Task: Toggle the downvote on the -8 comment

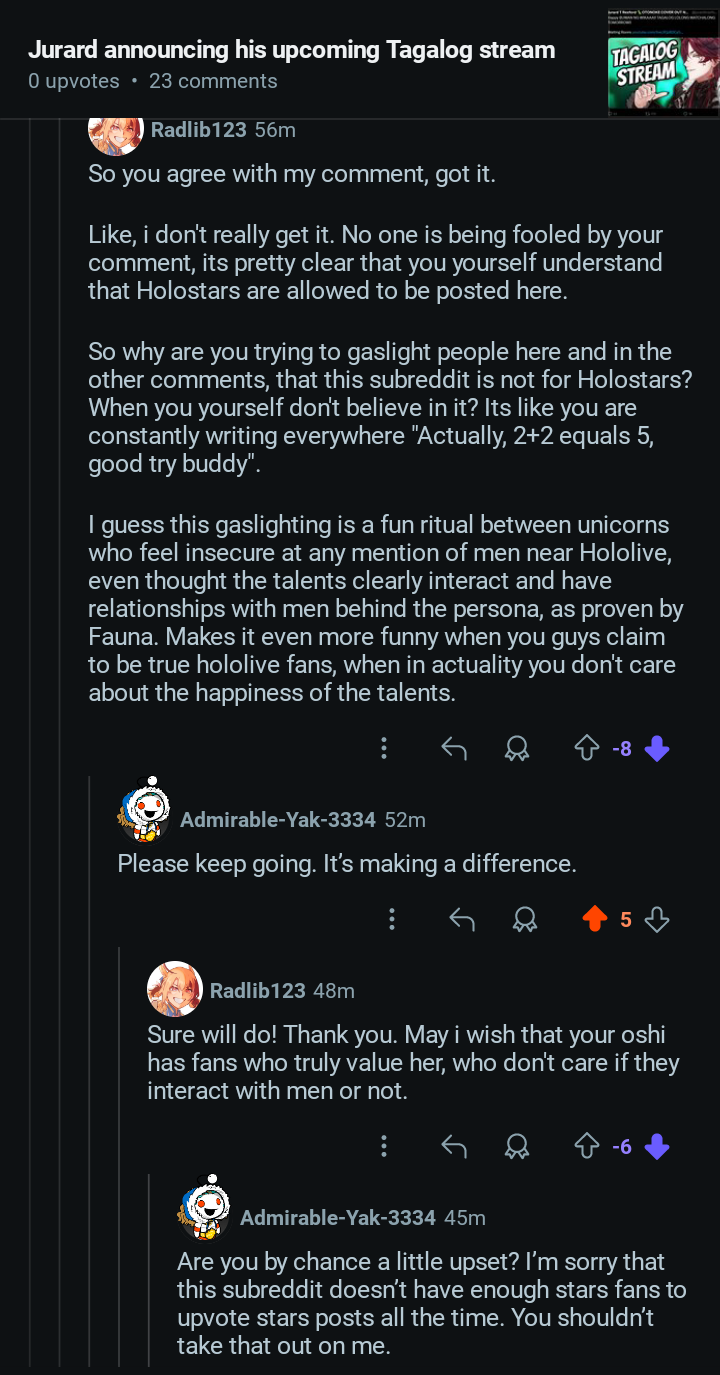Action: (656, 748)
